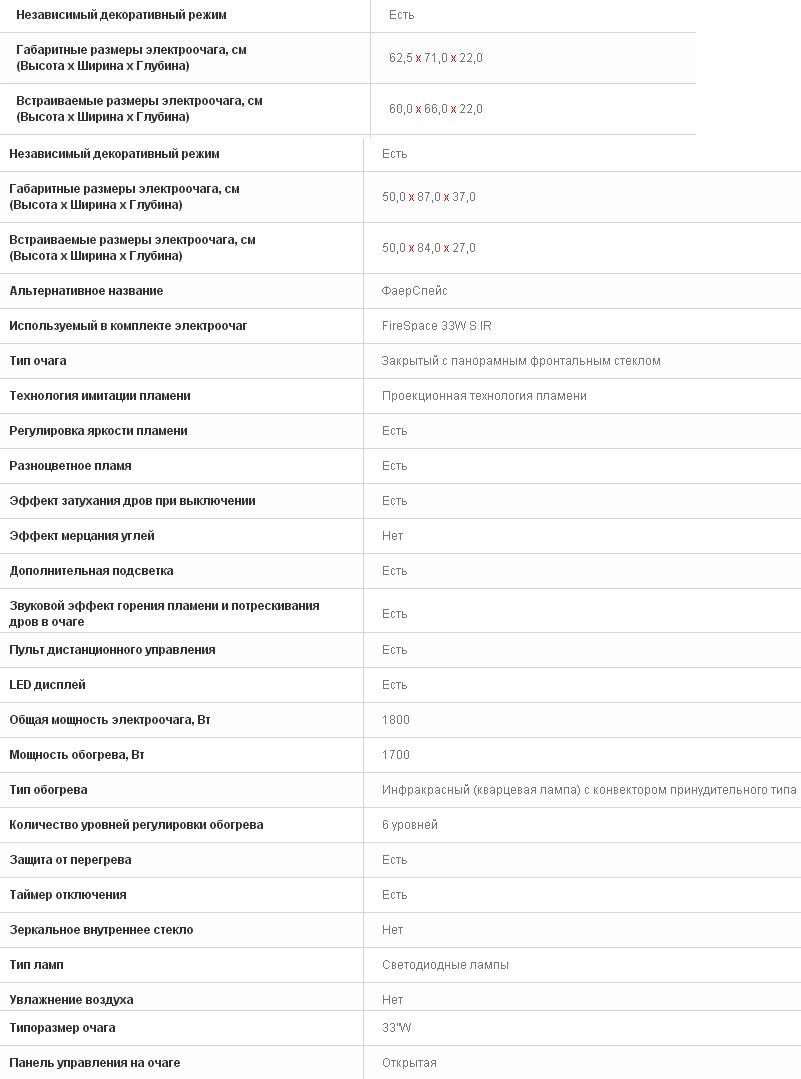Click the "Пульт дистанционного управления" label
The height and width of the screenshot is (1079, 801).
point(112,650)
